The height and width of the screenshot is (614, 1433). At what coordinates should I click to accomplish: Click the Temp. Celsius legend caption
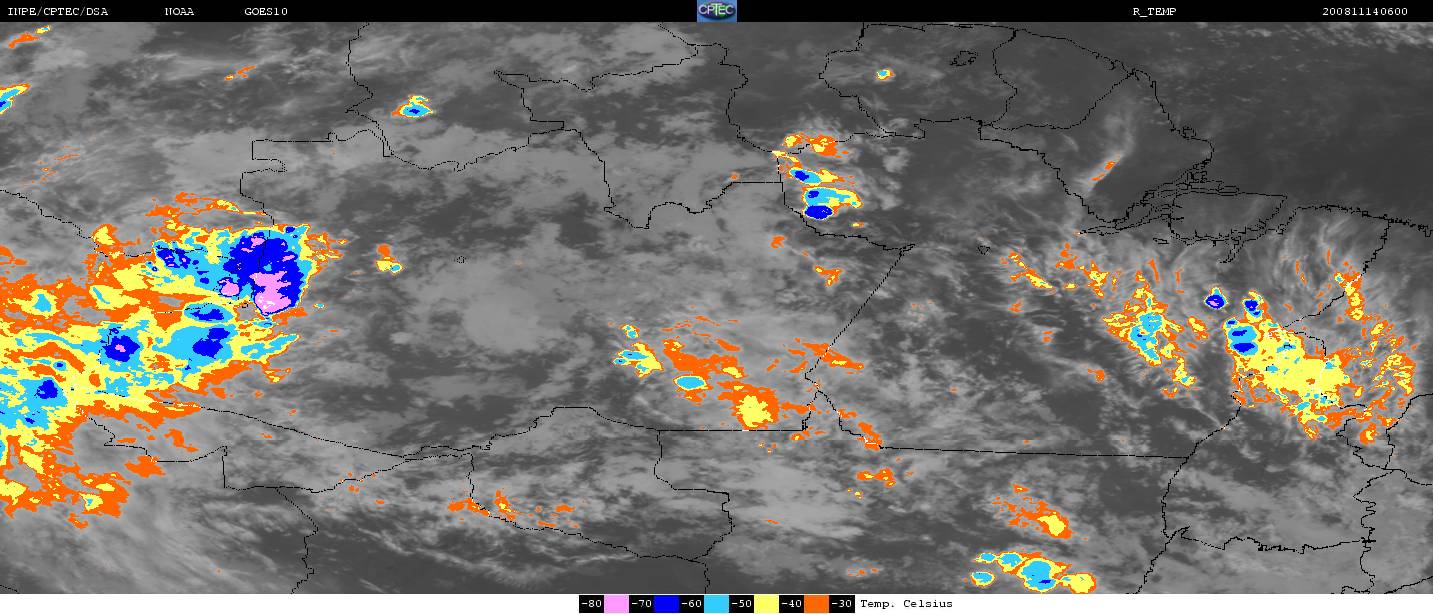906,604
